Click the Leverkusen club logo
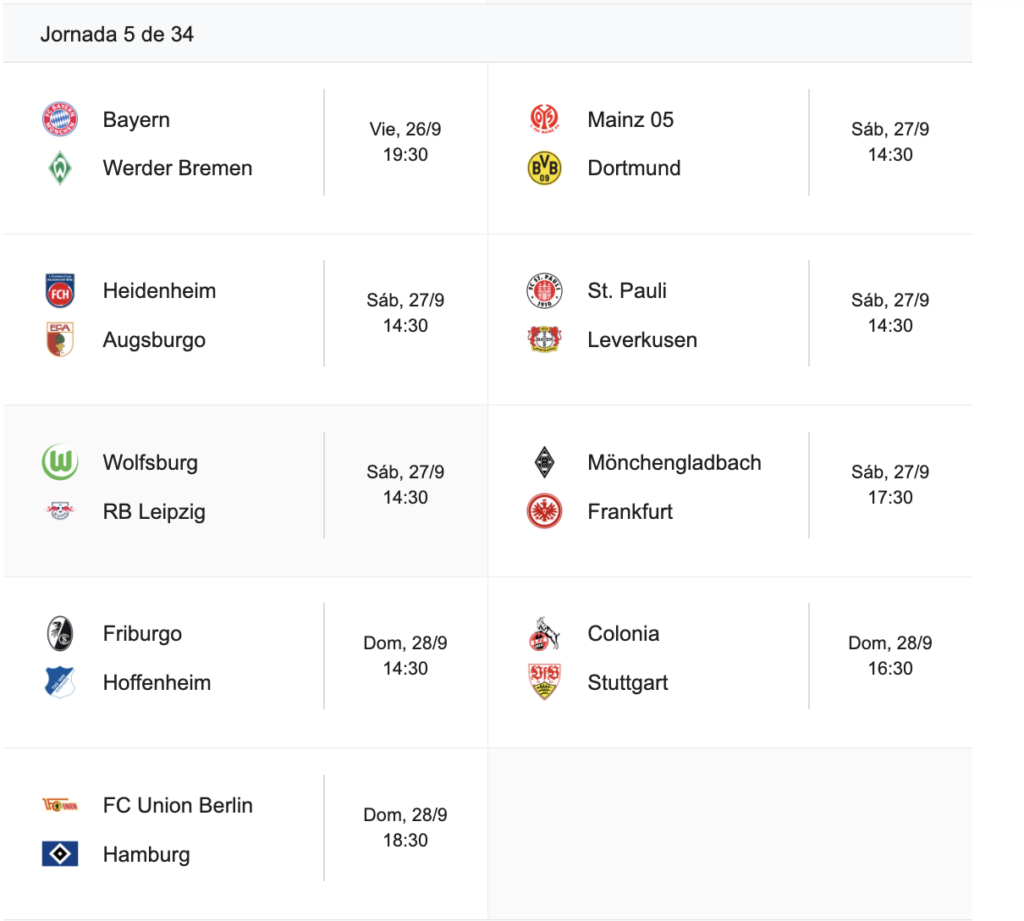This screenshot has width=1024, height=921. (544, 340)
